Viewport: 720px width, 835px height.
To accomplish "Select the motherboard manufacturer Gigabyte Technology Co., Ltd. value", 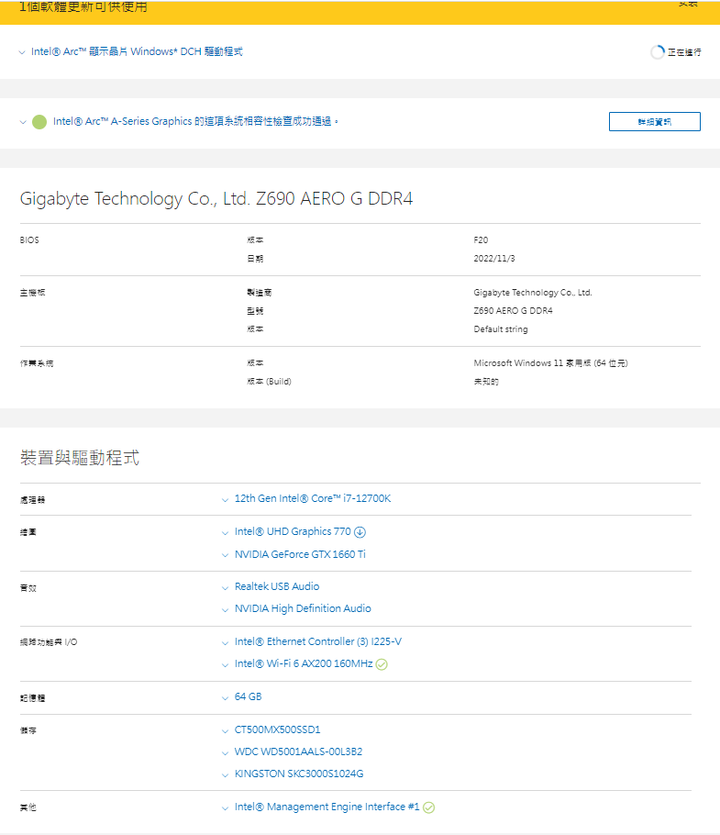I will [x=533, y=292].
